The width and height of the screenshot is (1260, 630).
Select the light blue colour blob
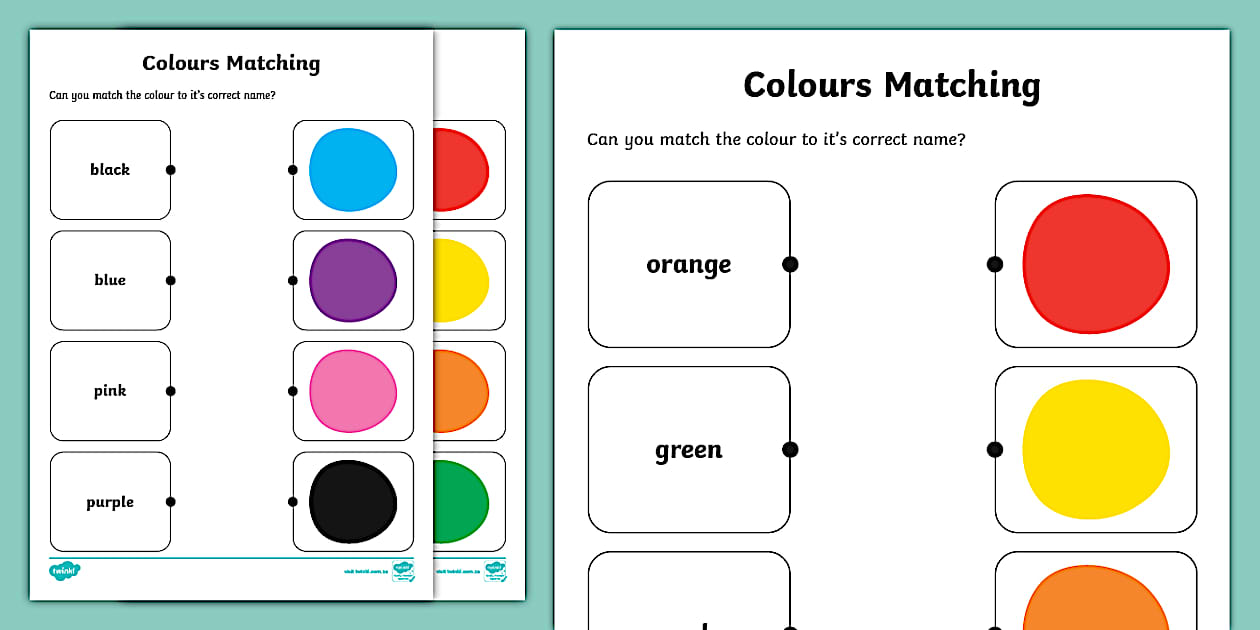click(352, 170)
